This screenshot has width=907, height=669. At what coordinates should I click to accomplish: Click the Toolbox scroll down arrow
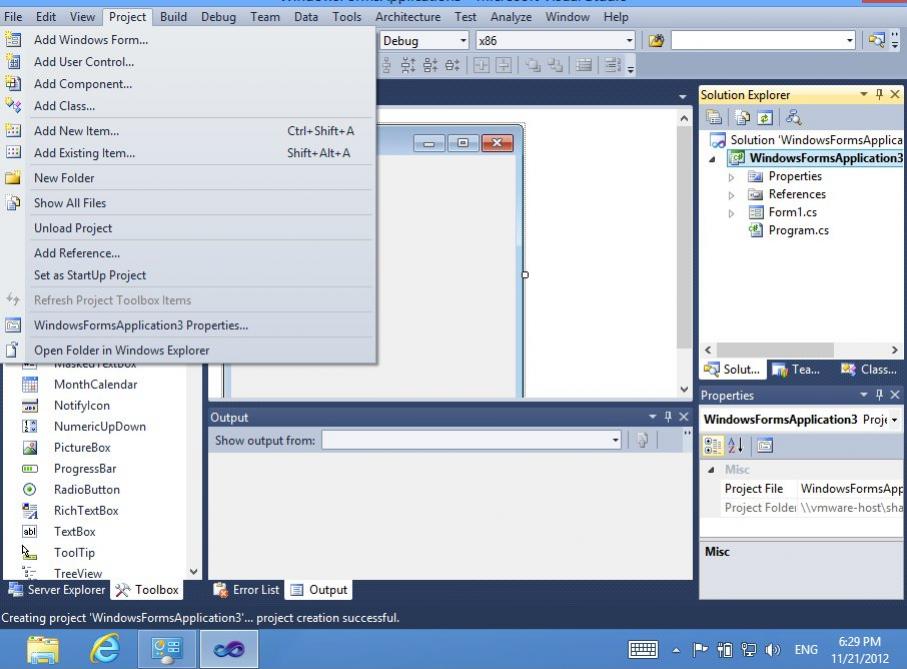coord(194,572)
